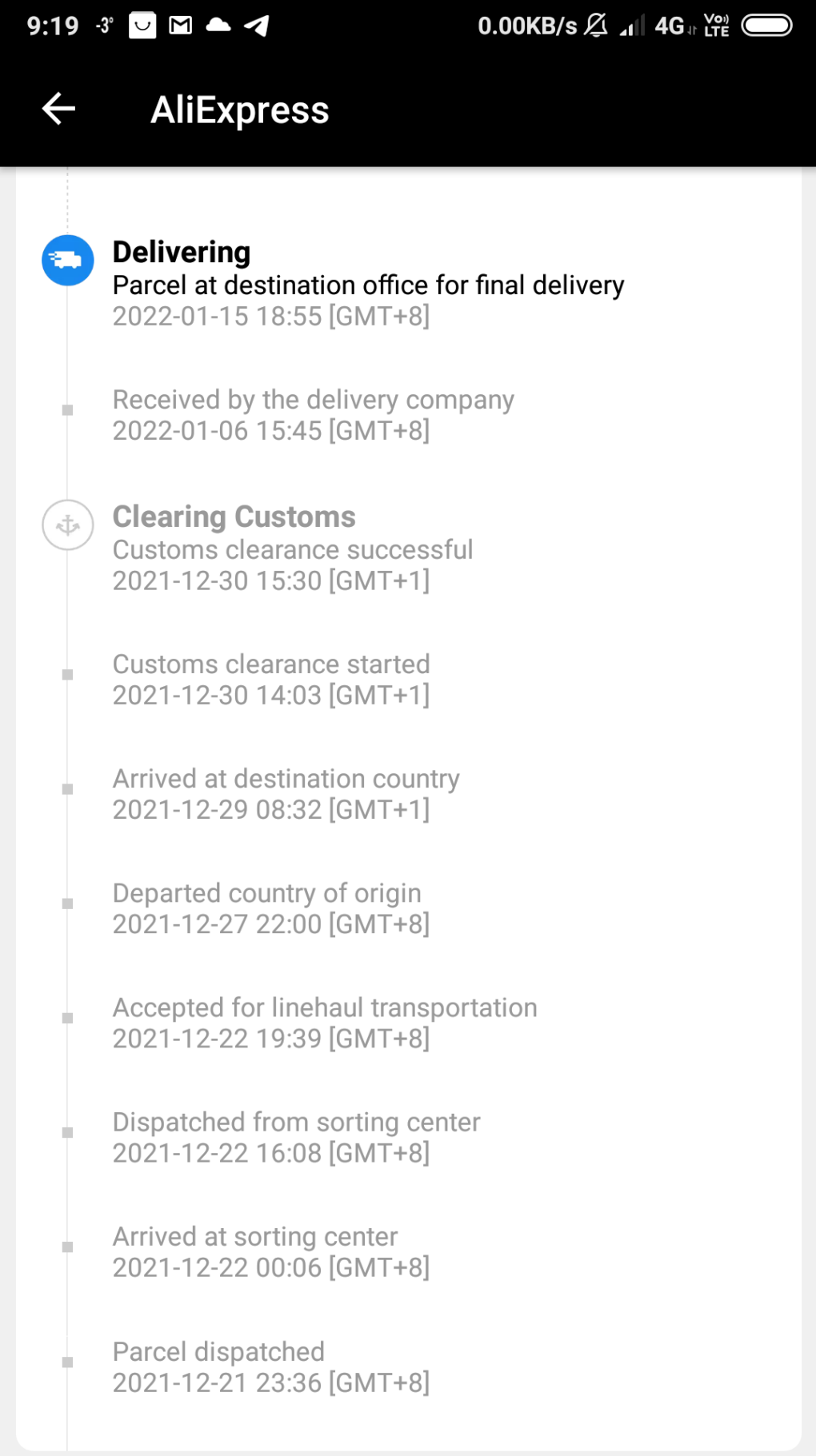Tap the 'Parcel dispatched' entry
The width and height of the screenshot is (816, 1456).
218,1351
